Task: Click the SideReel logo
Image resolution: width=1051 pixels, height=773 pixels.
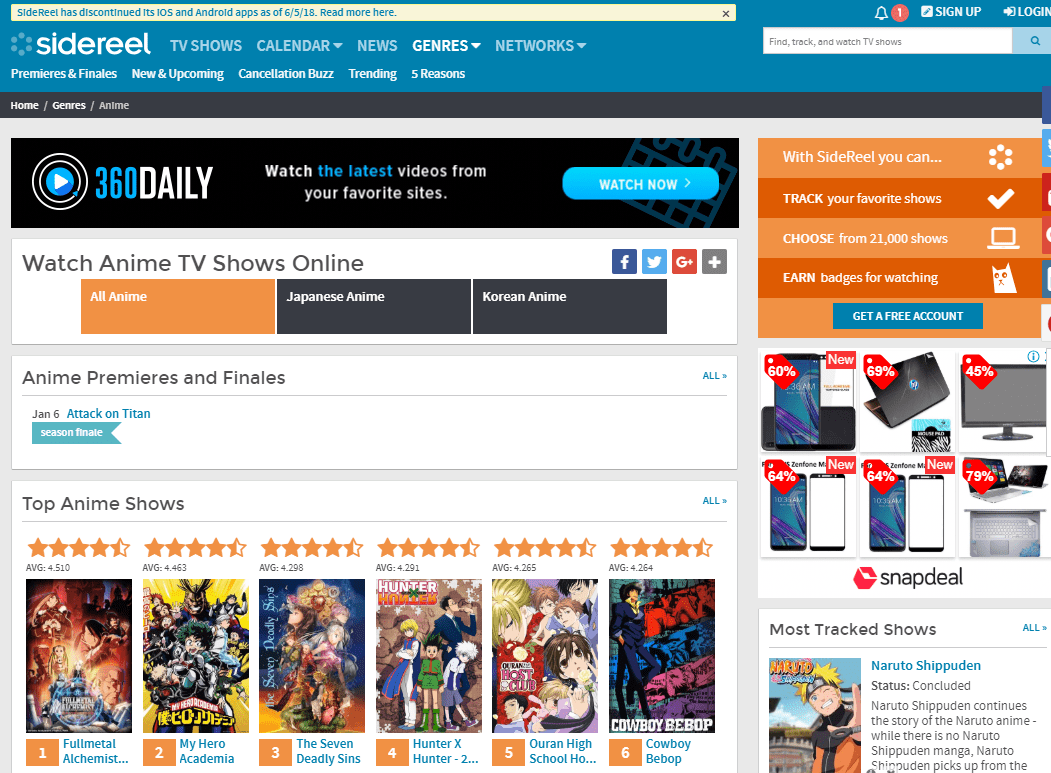Action: 80,44
